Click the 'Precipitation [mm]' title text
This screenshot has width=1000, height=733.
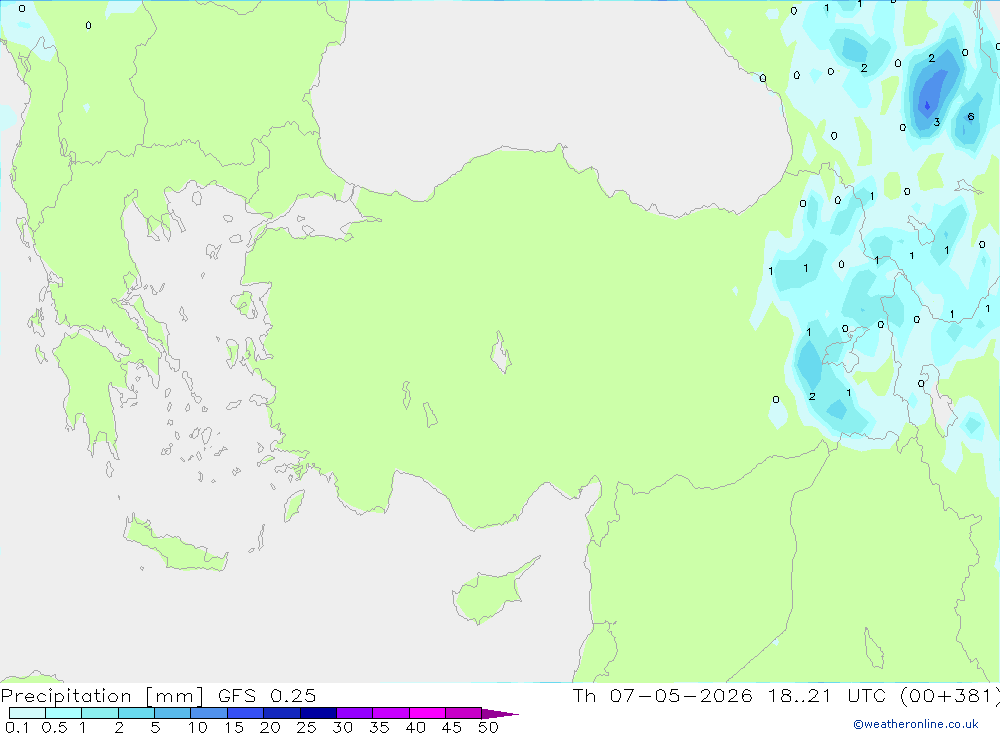[x=102, y=696]
